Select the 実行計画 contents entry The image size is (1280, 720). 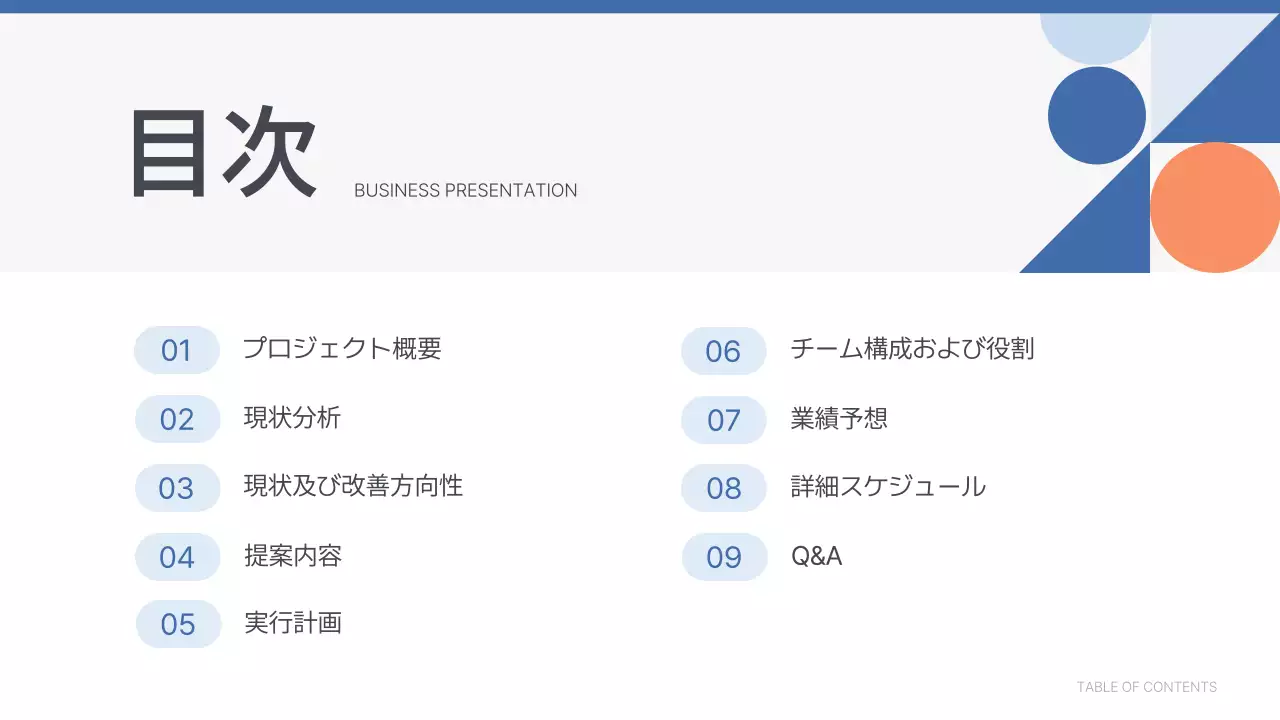293,623
